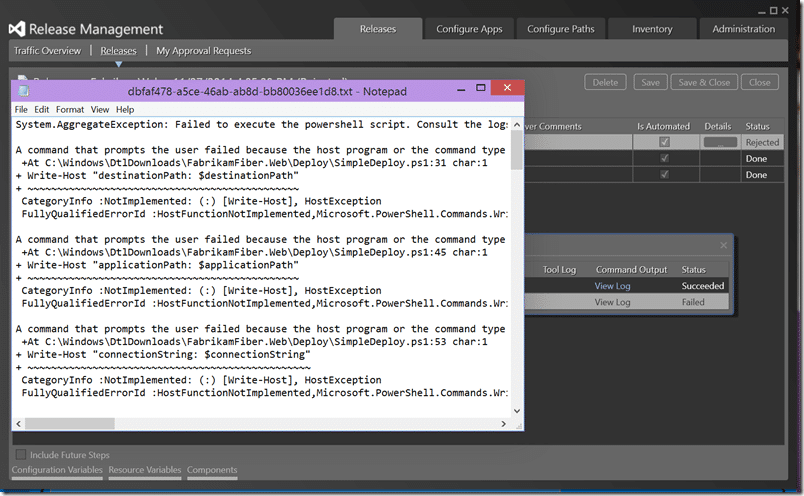Click the Release Management logo icon

click(x=16, y=29)
